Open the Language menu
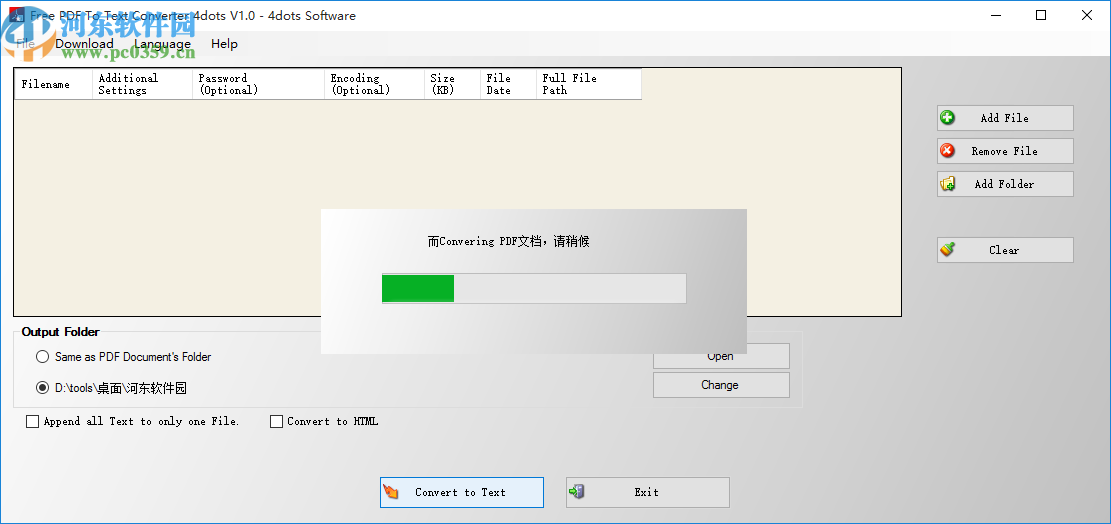The image size is (1111, 524). tap(163, 44)
